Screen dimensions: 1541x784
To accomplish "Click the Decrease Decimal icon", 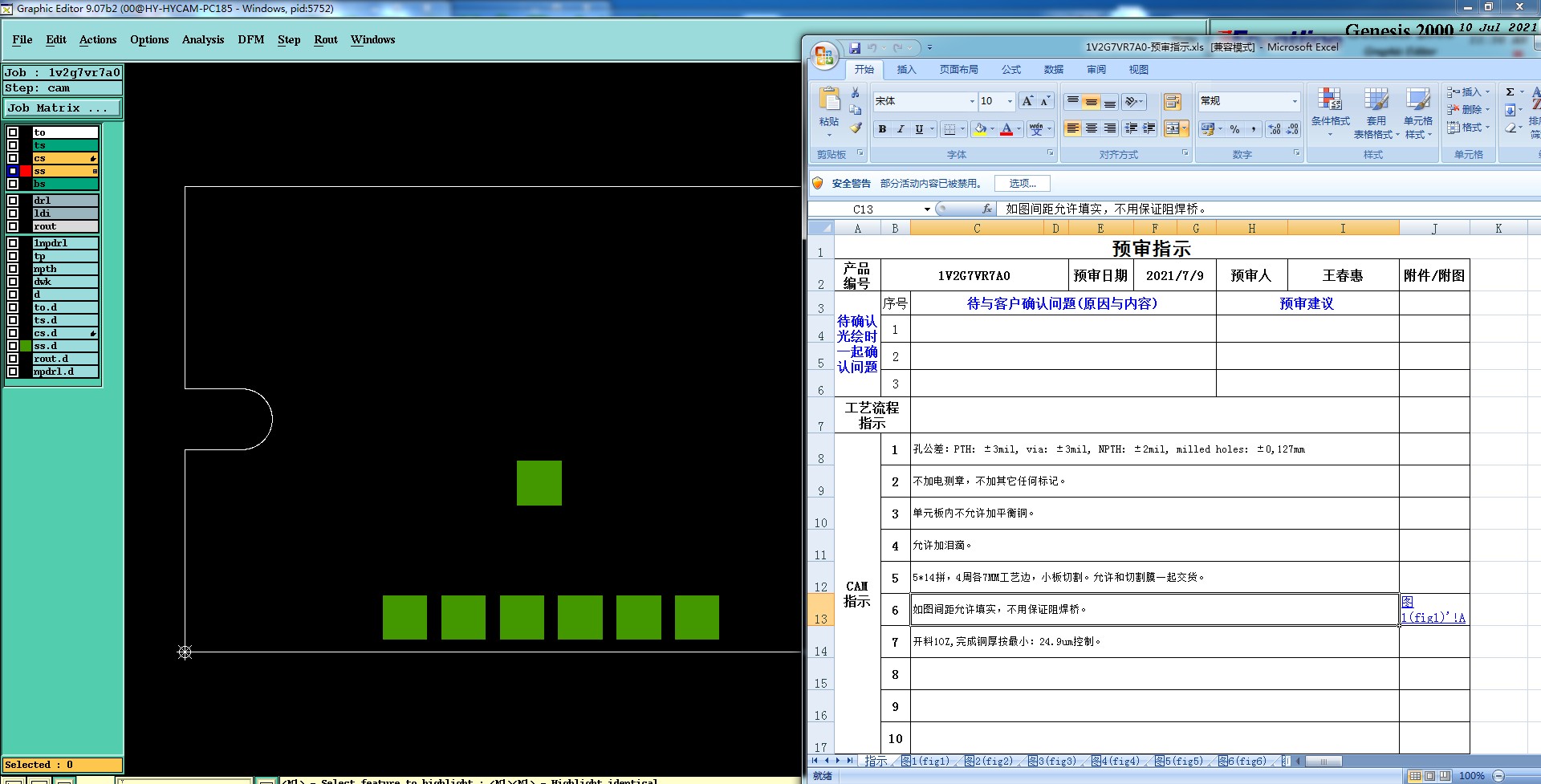I will click(1292, 129).
